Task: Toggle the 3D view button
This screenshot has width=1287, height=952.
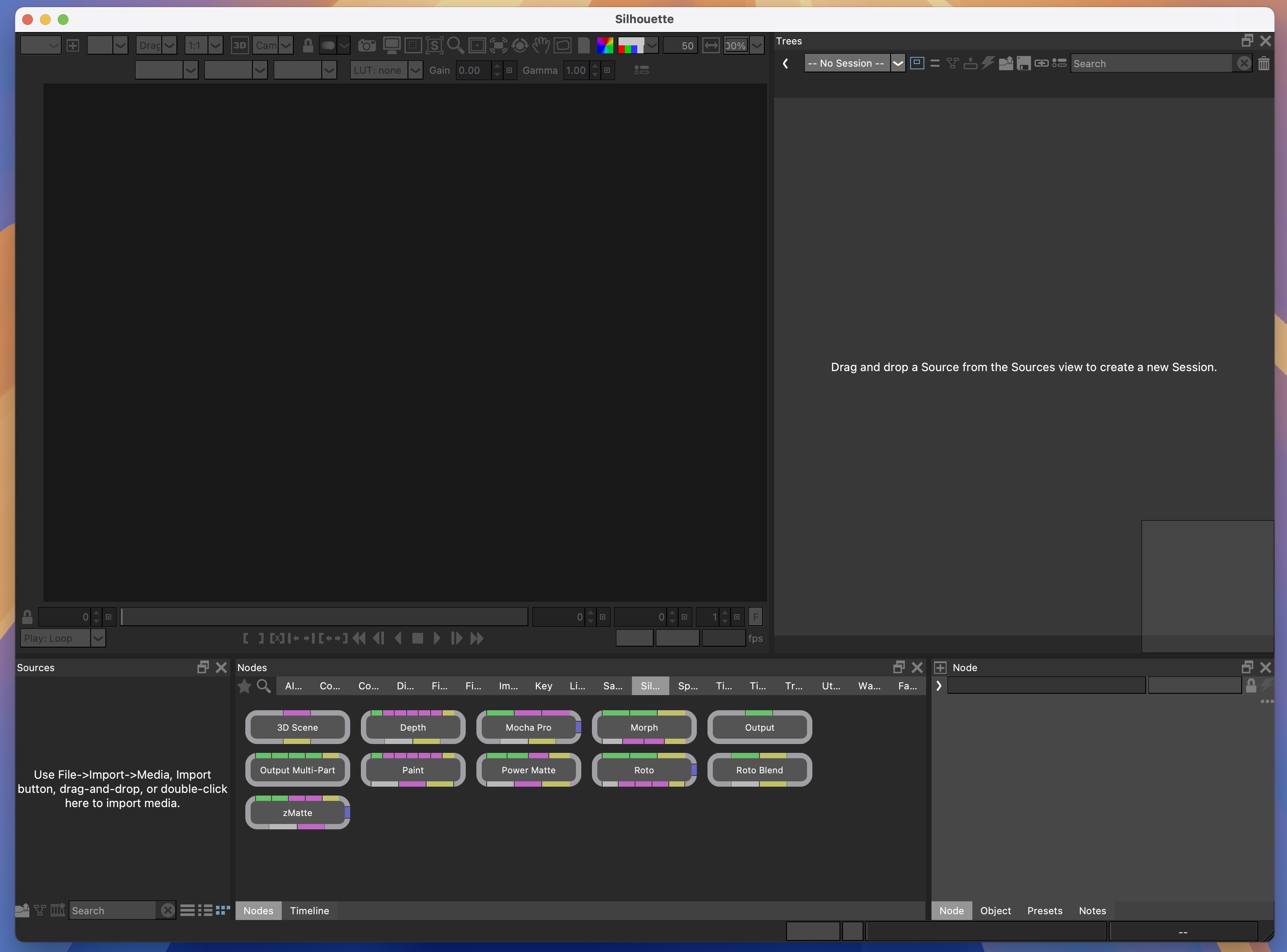Action: [x=239, y=45]
